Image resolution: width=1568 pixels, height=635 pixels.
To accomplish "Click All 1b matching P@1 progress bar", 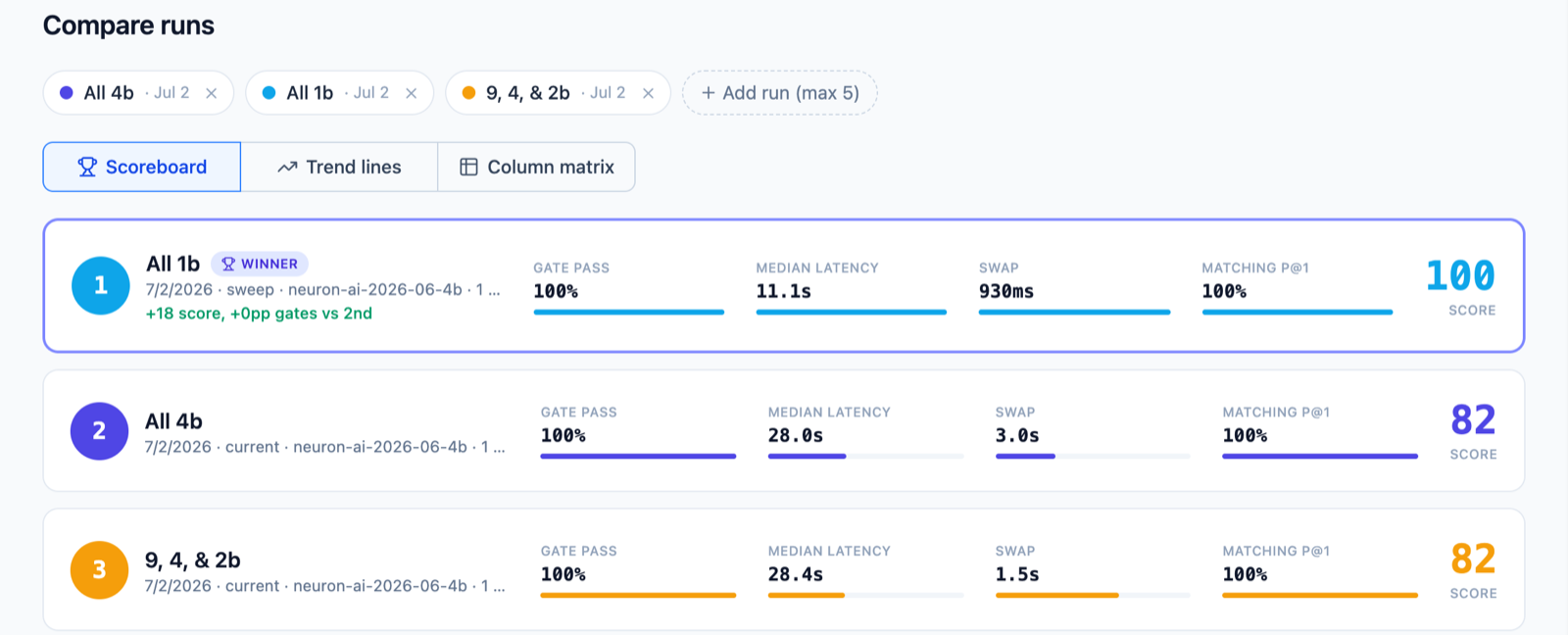I will pos(1297,312).
